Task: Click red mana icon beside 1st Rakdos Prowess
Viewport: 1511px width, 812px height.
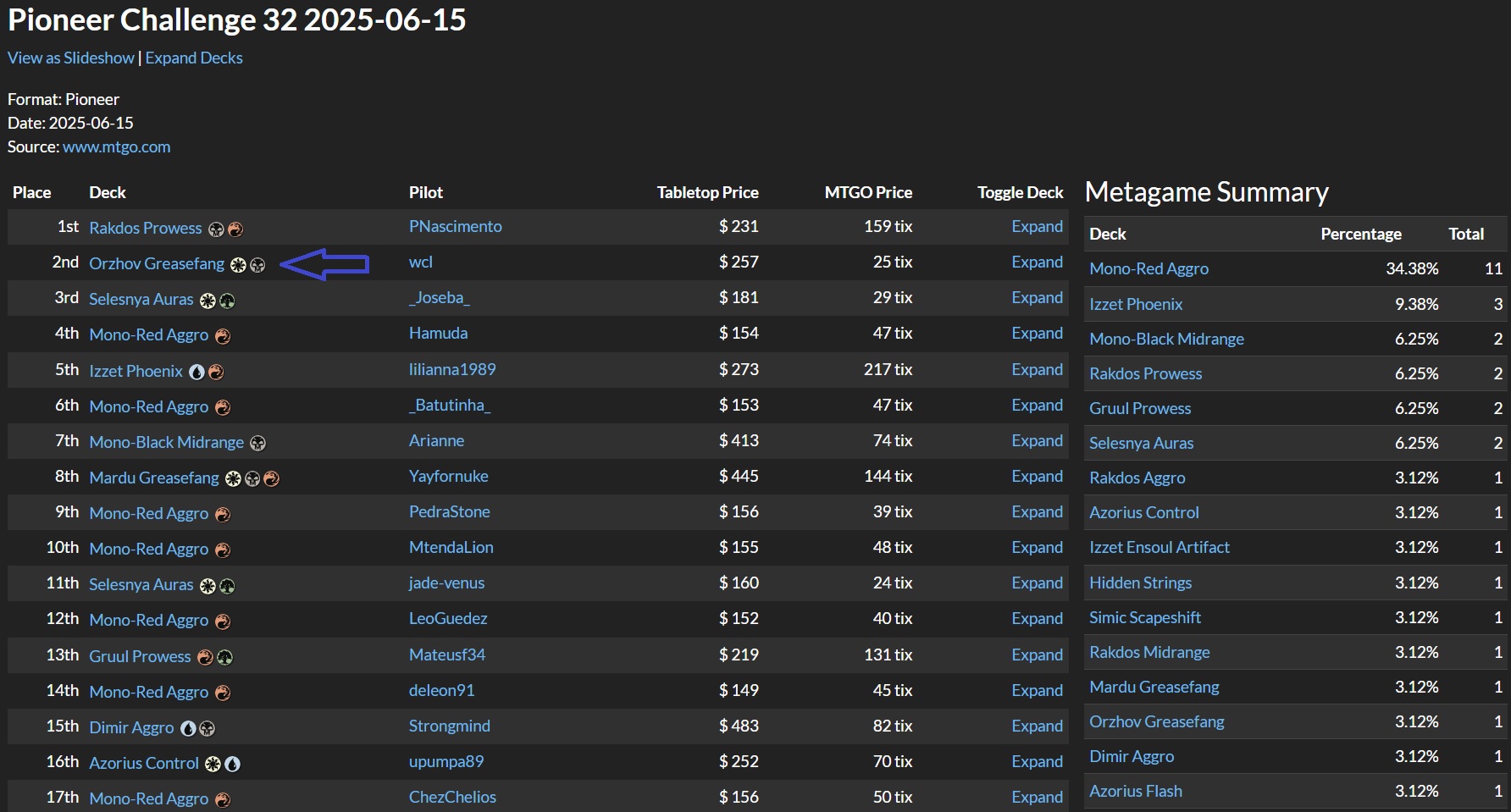Action: [x=235, y=229]
